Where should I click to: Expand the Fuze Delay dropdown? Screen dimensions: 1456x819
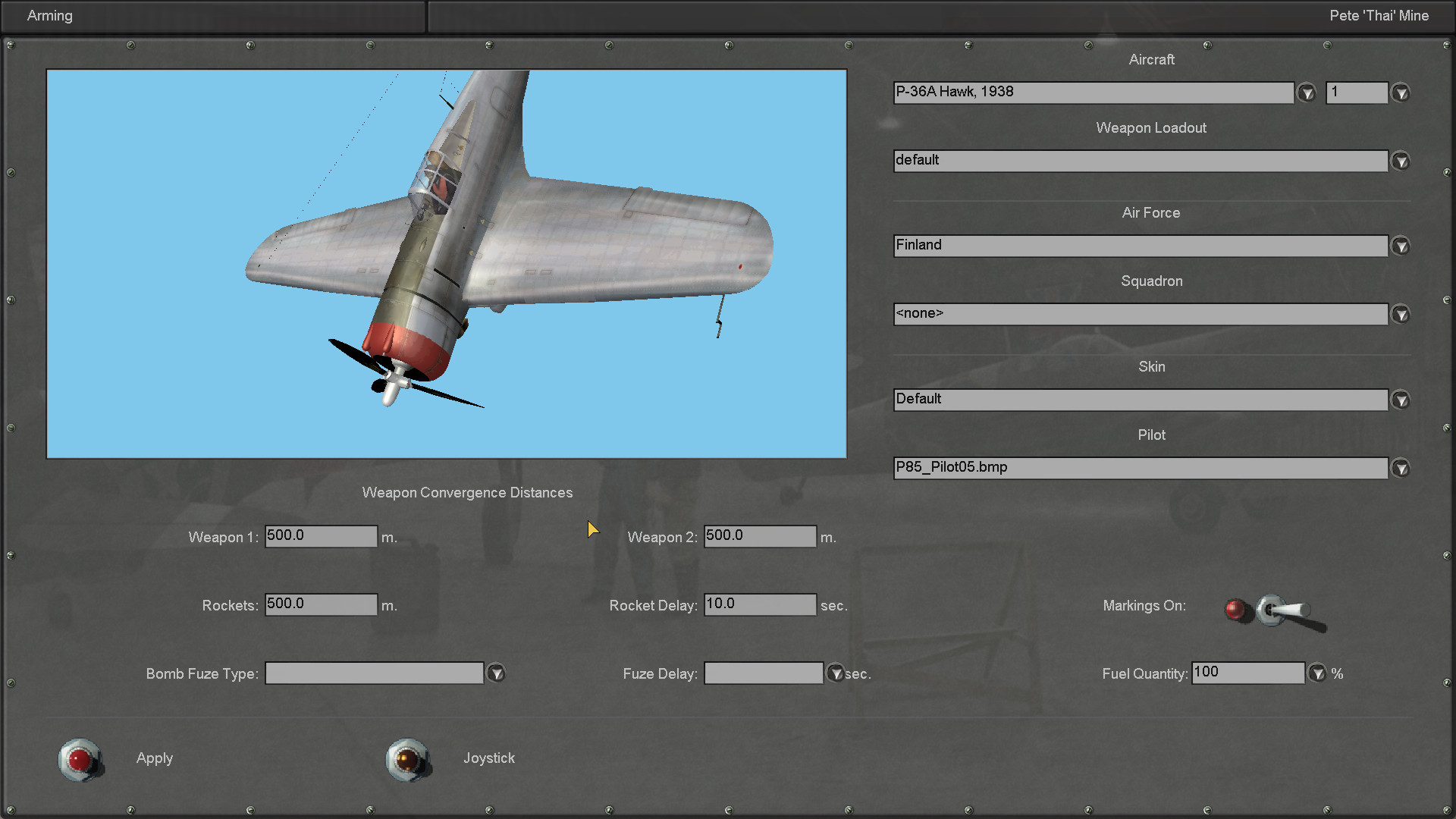[835, 673]
